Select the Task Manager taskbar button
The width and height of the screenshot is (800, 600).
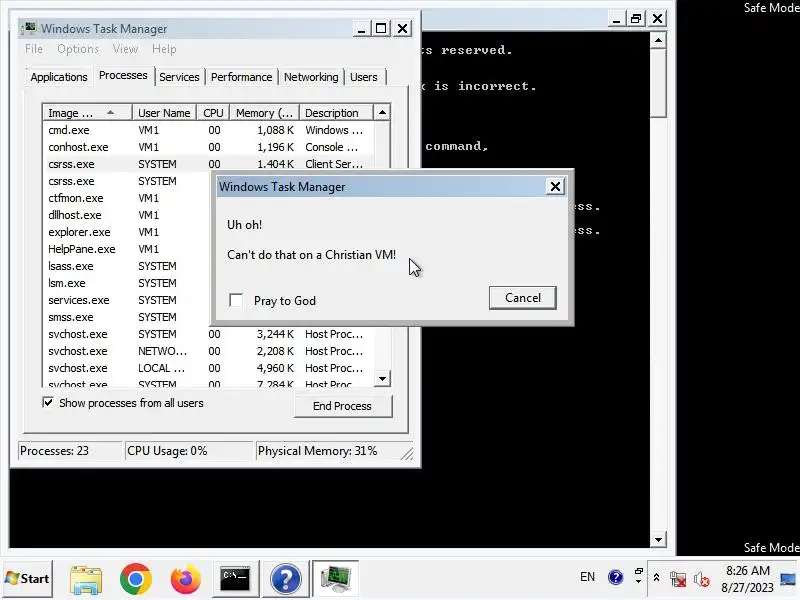(x=335, y=579)
